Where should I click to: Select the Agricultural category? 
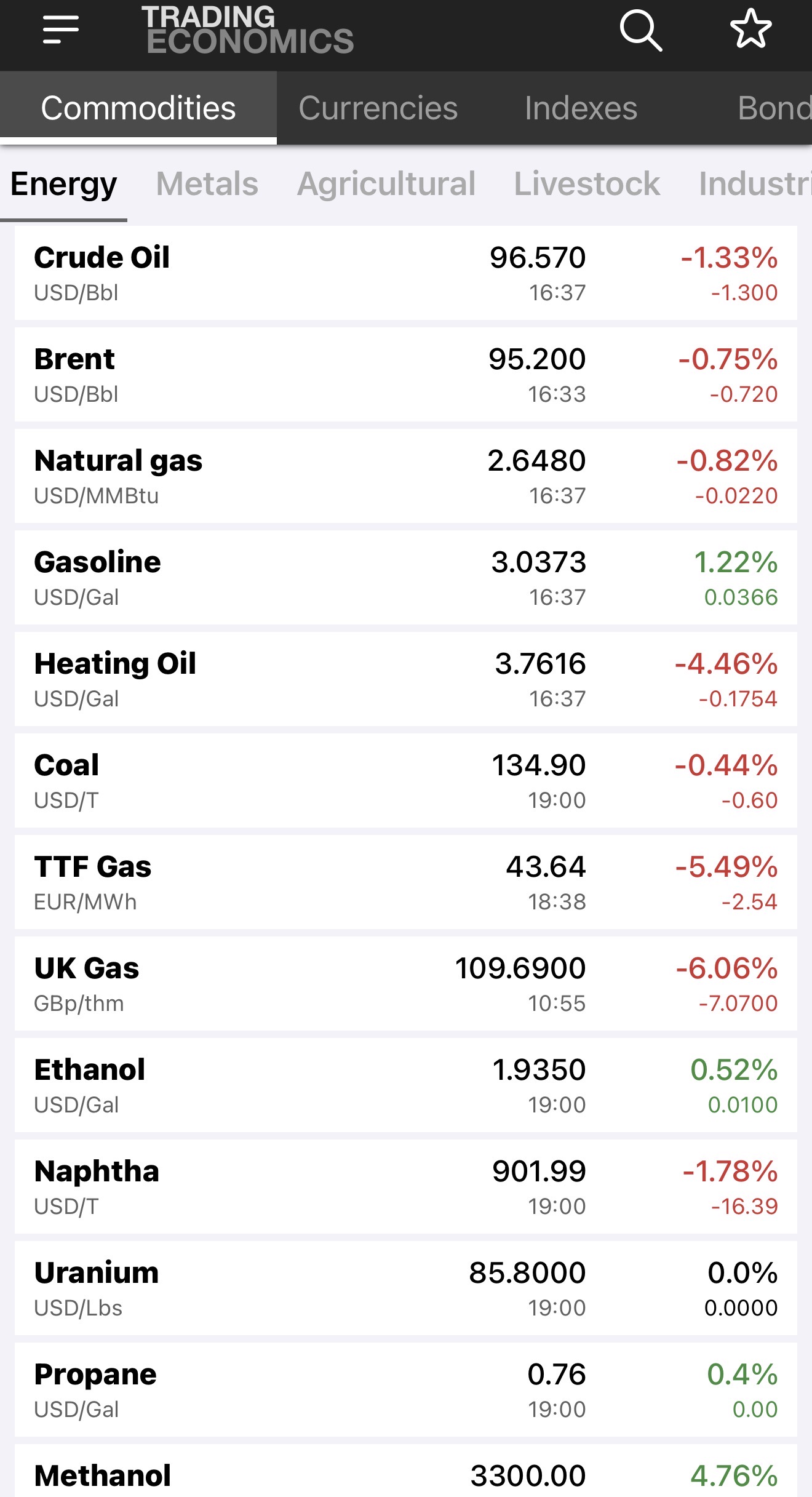click(x=386, y=183)
